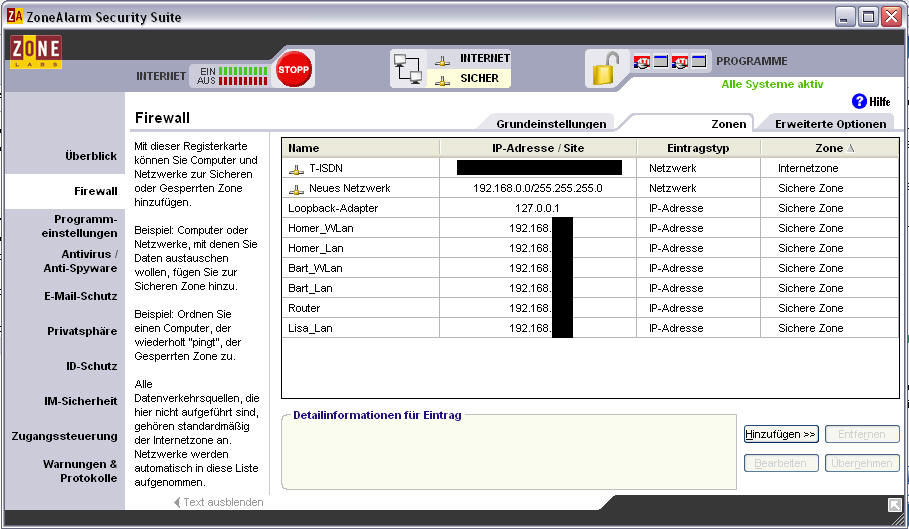This screenshot has height=529, width=909.
Task: Select the Bart_Lan entry
Action: point(310,288)
